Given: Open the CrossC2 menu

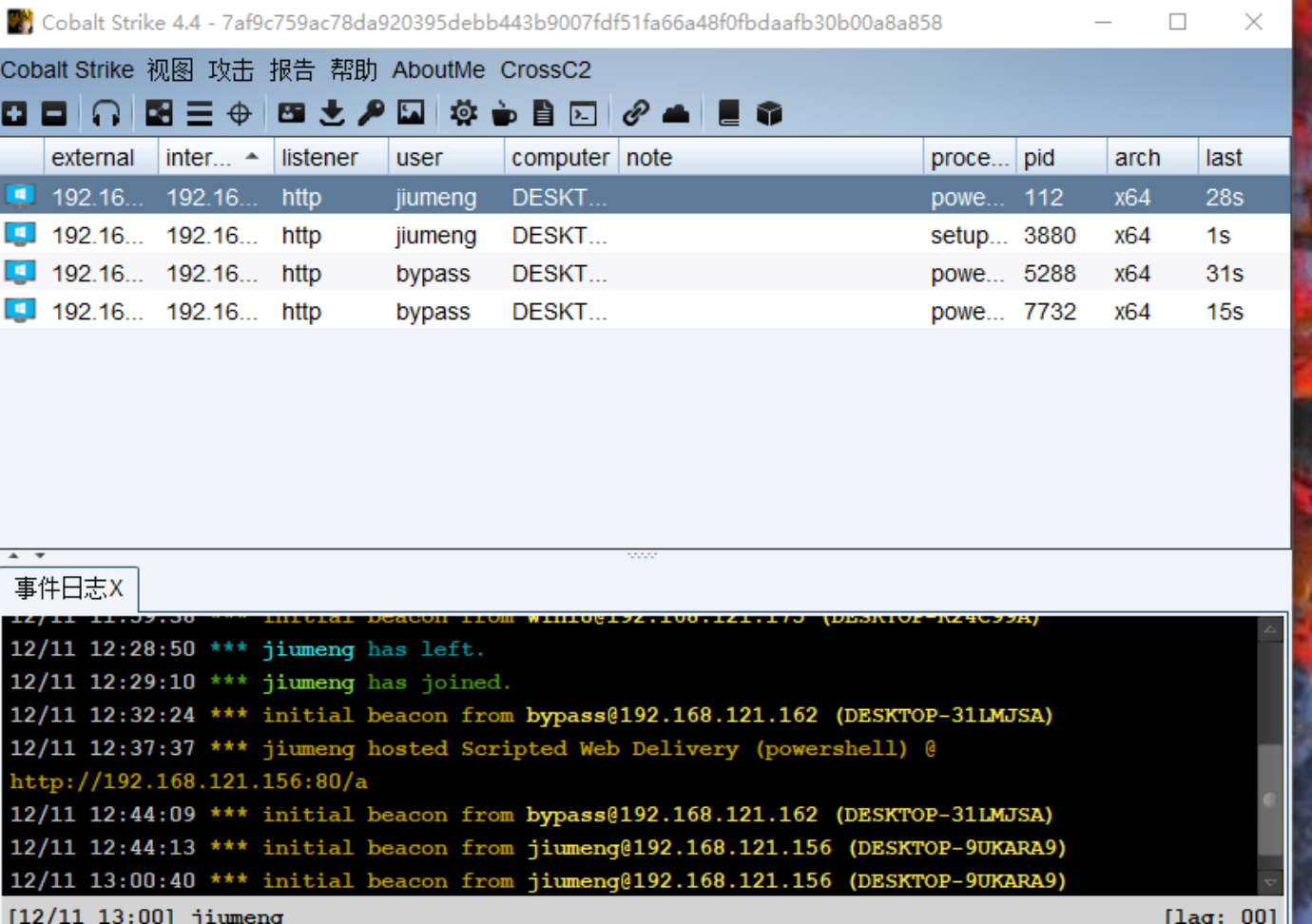Looking at the screenshot, I should click(x=546, y=69).
